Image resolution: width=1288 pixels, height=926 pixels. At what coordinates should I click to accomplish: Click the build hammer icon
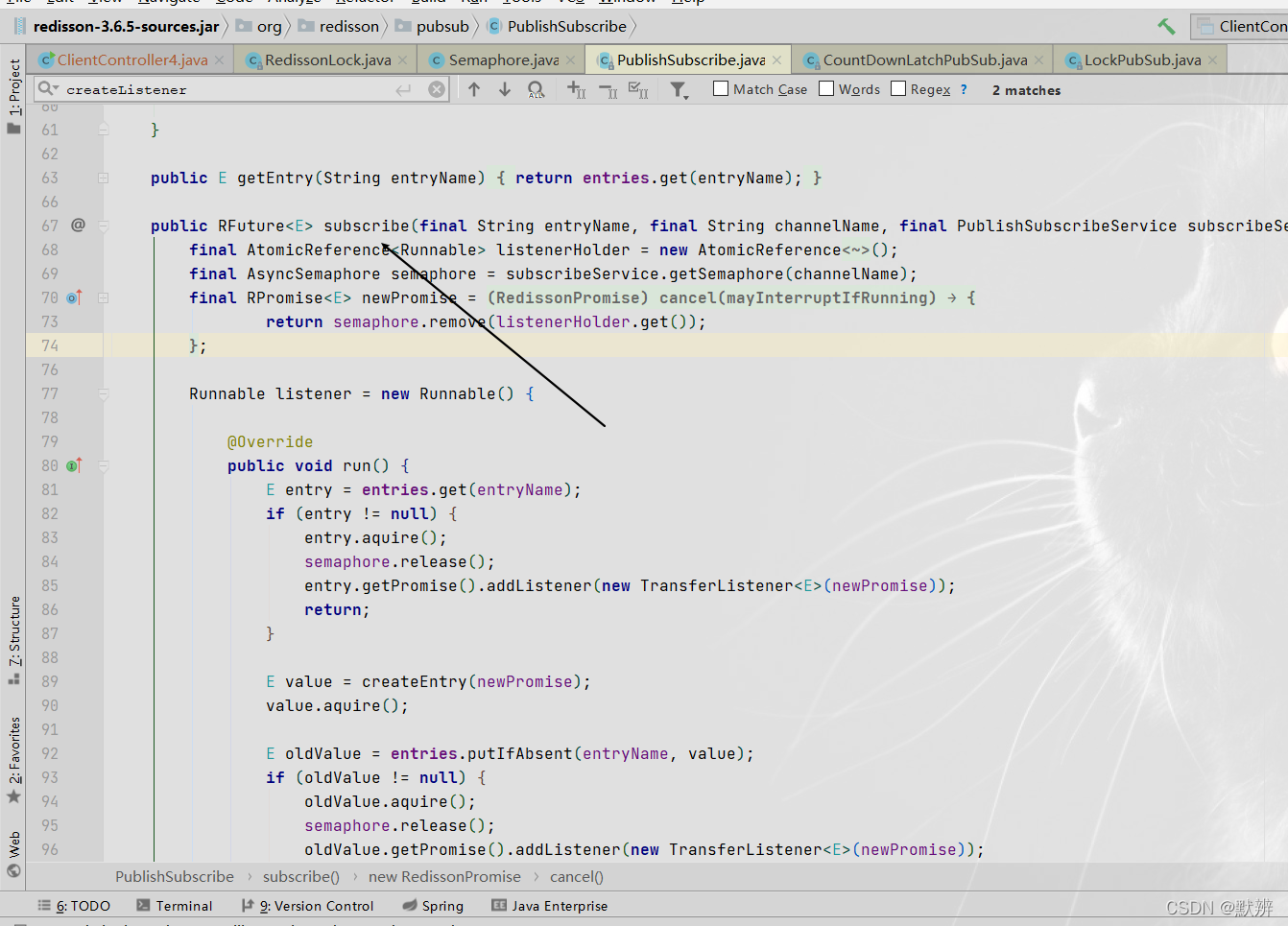pos(1166,26)
